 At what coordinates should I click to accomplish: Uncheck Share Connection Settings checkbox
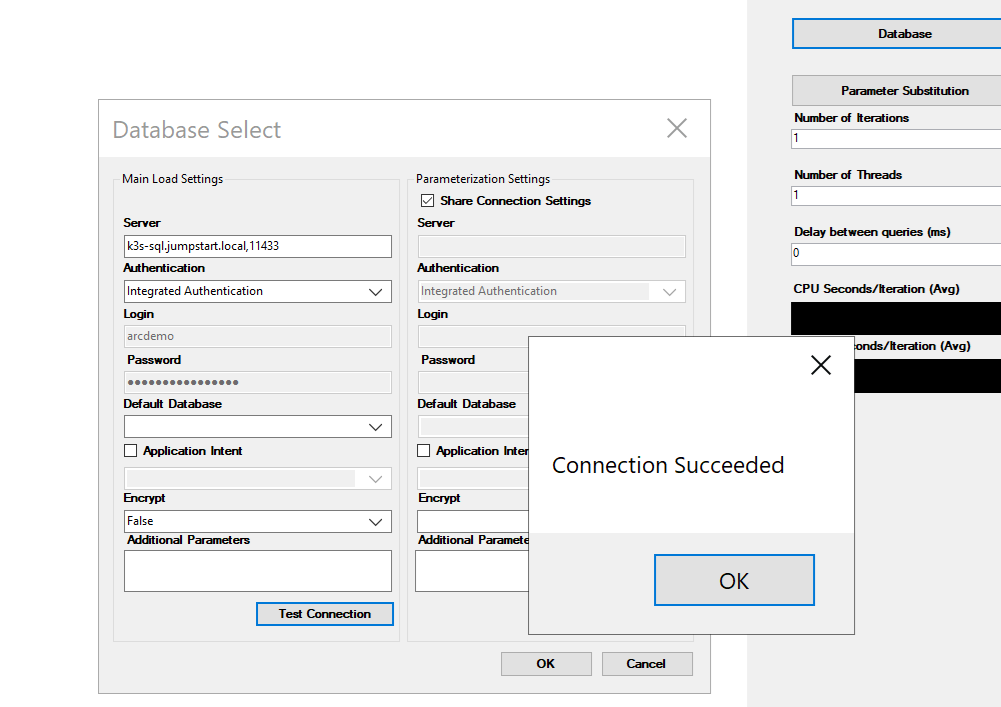point(427,201)
